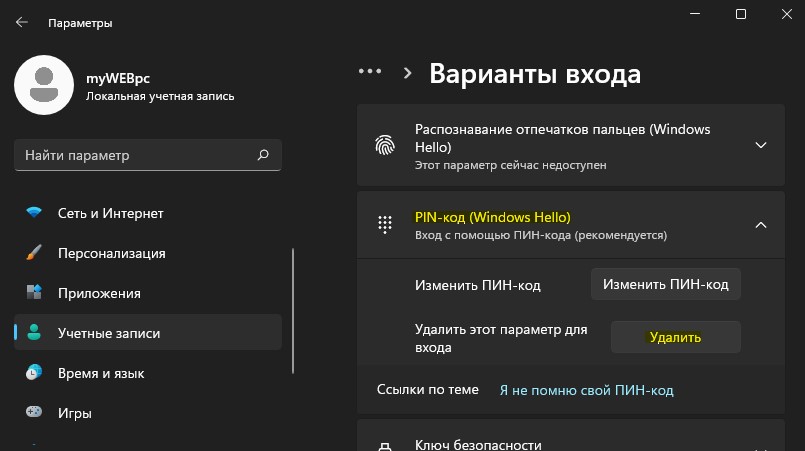Open Время и язык settings
The image size is (805, 451).
pyautogui.click(x=148, y=373)
